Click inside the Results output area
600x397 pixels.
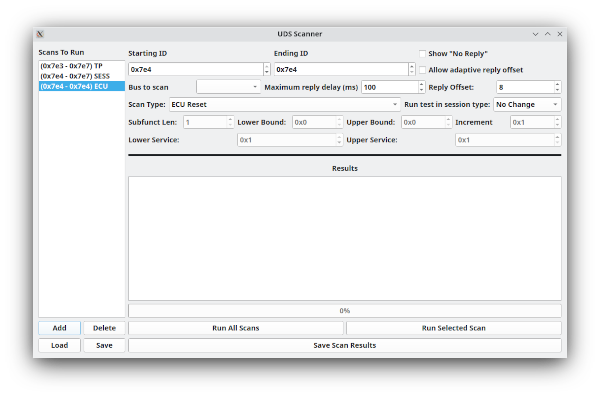(345, 238)
